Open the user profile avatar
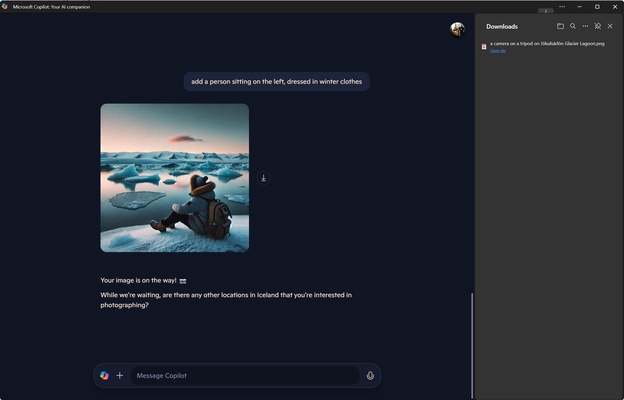 457,29
